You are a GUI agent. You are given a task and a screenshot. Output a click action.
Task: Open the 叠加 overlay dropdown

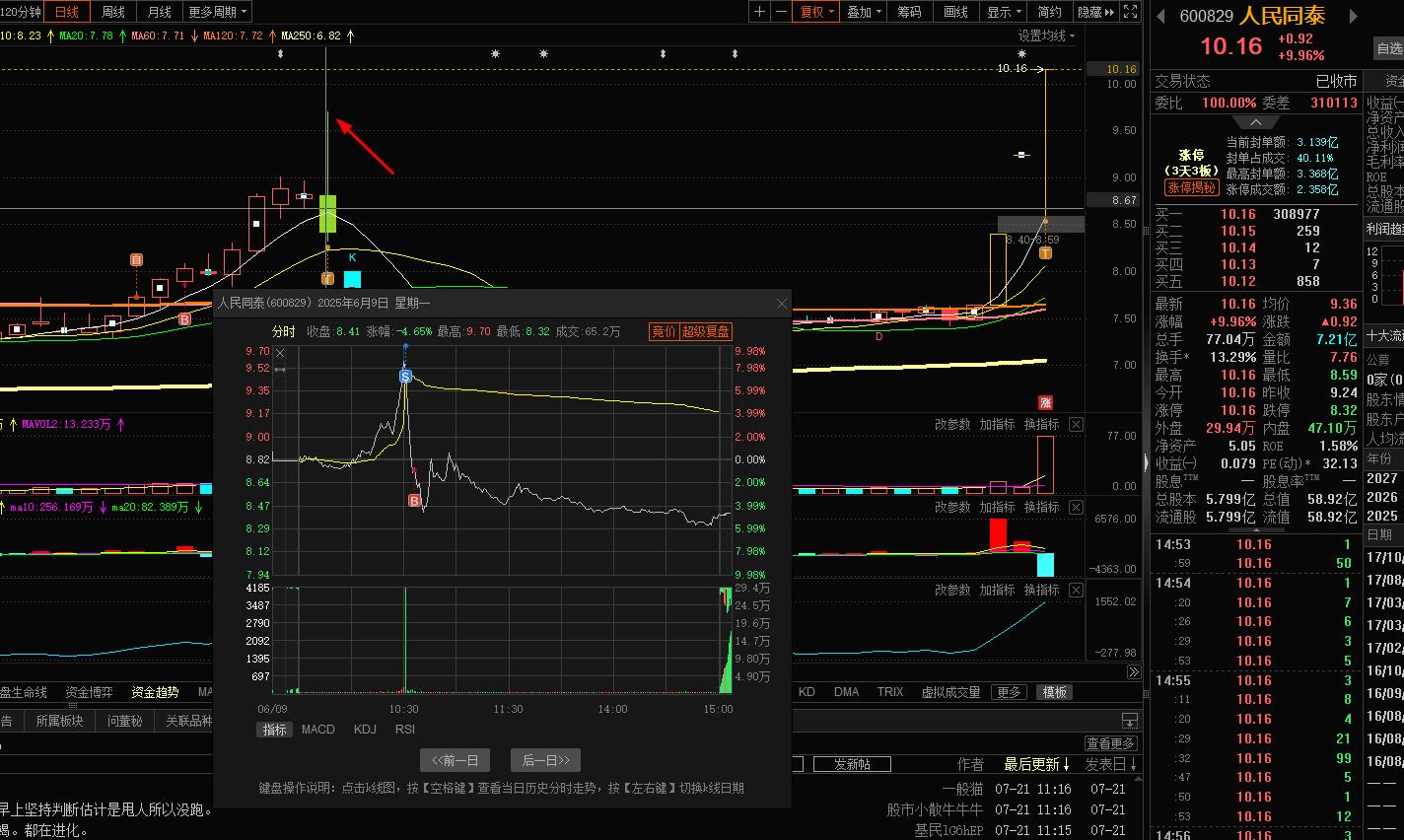point(865,12)
